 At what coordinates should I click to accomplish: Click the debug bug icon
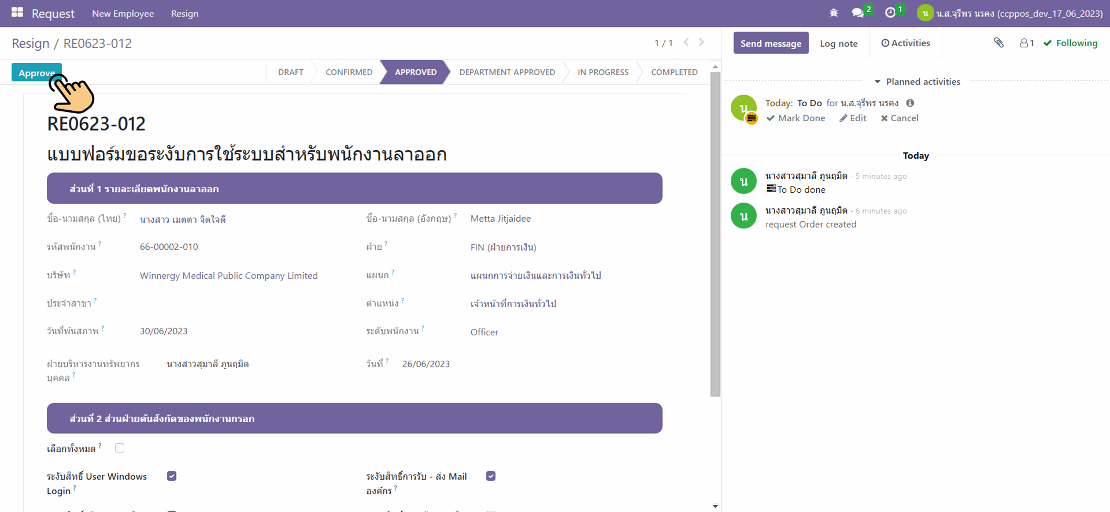click(834, 13)
